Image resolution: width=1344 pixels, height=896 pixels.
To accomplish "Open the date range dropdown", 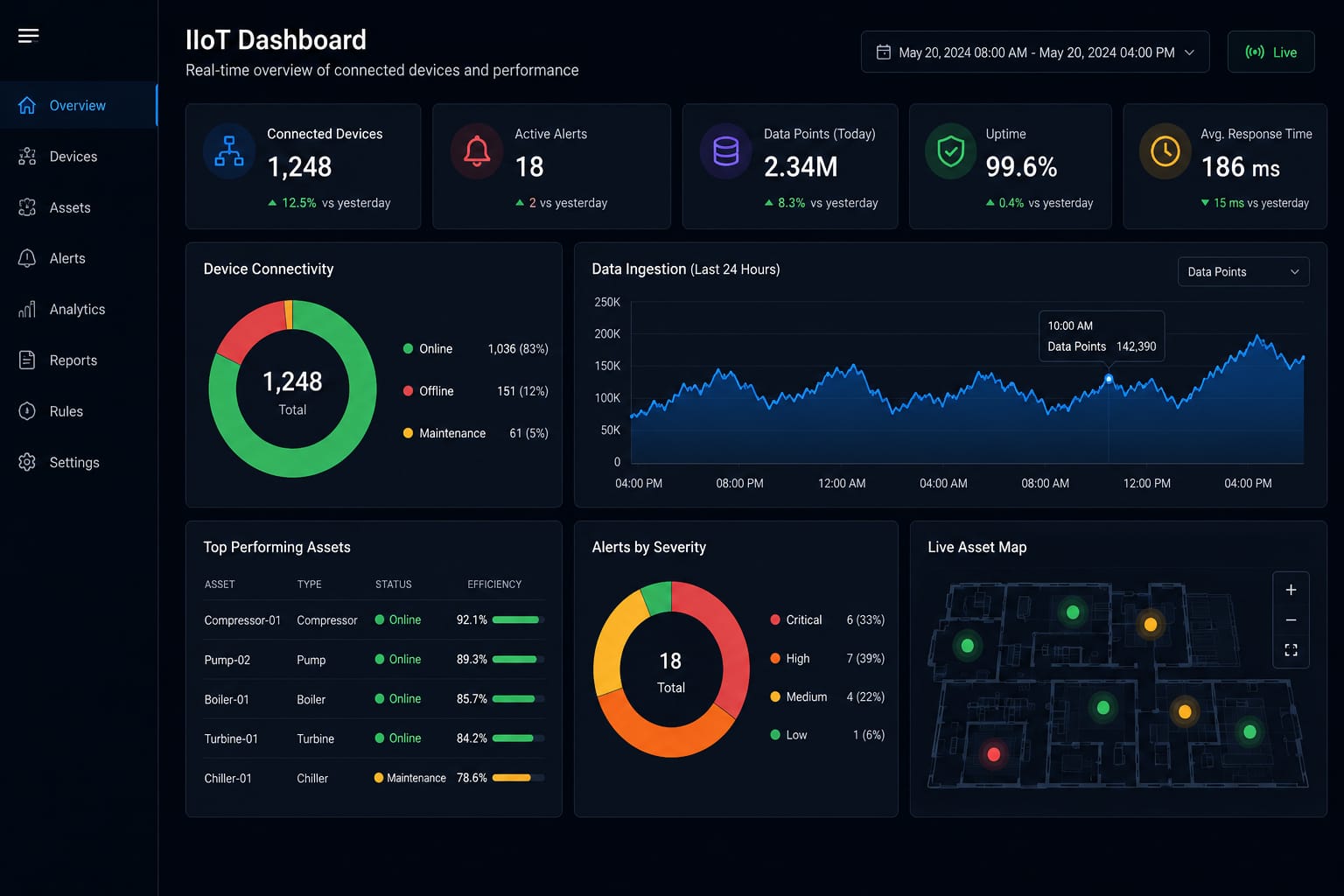I will [x=1035, y=52].
